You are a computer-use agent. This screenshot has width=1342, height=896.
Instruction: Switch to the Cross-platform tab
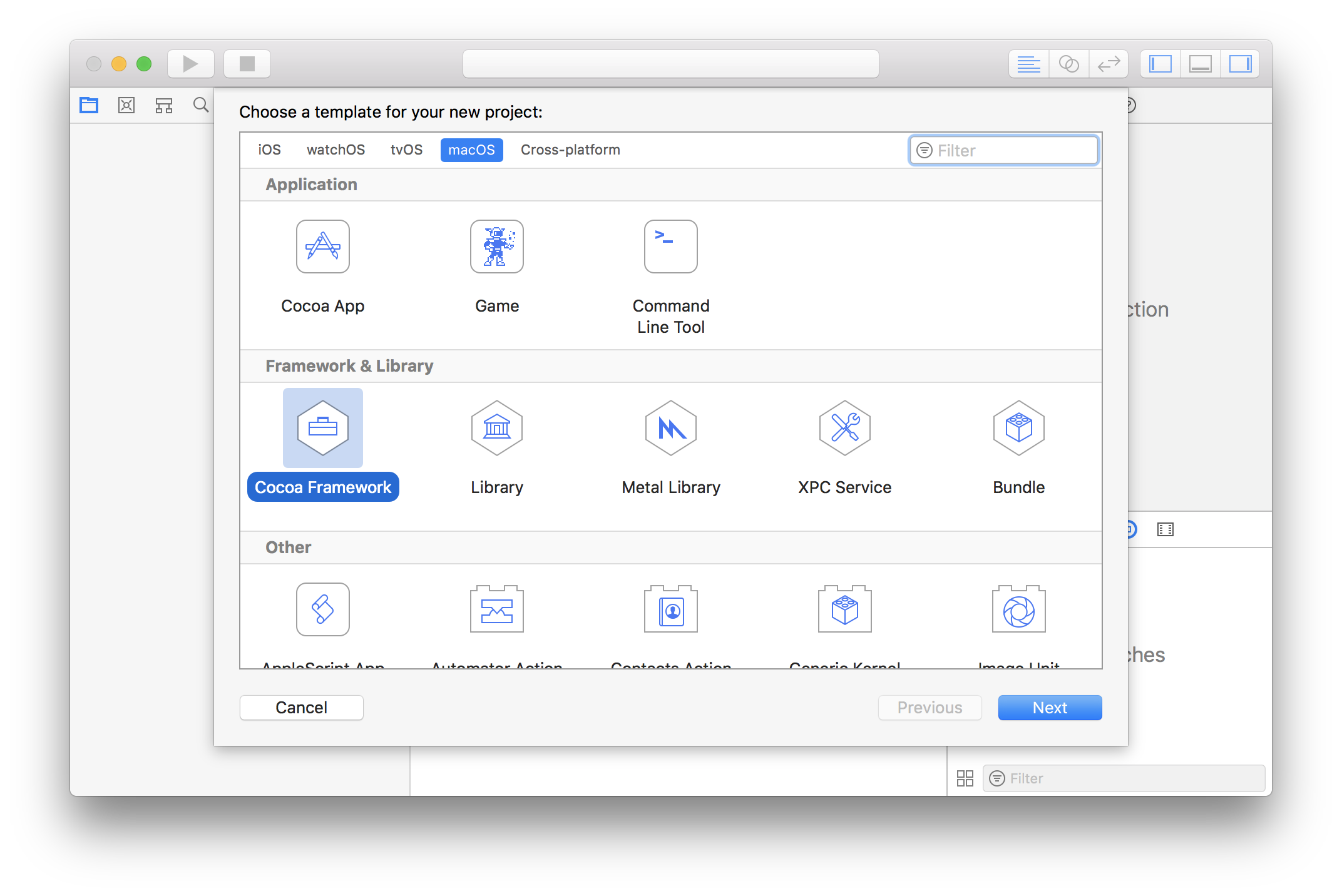tap(570, 150)
